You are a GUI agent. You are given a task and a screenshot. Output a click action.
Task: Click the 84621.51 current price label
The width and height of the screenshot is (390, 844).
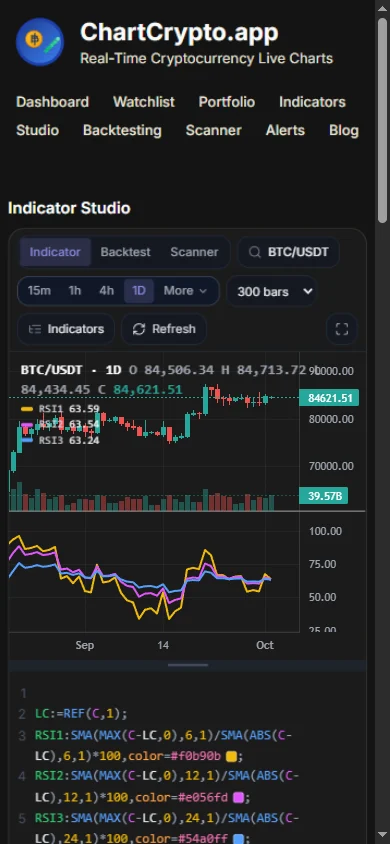(329, 398)
